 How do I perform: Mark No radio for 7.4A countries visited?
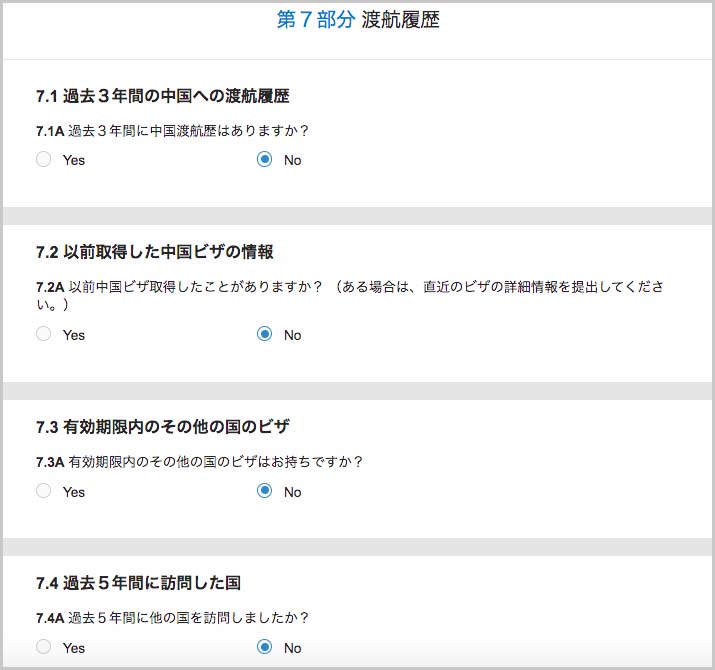264,647
